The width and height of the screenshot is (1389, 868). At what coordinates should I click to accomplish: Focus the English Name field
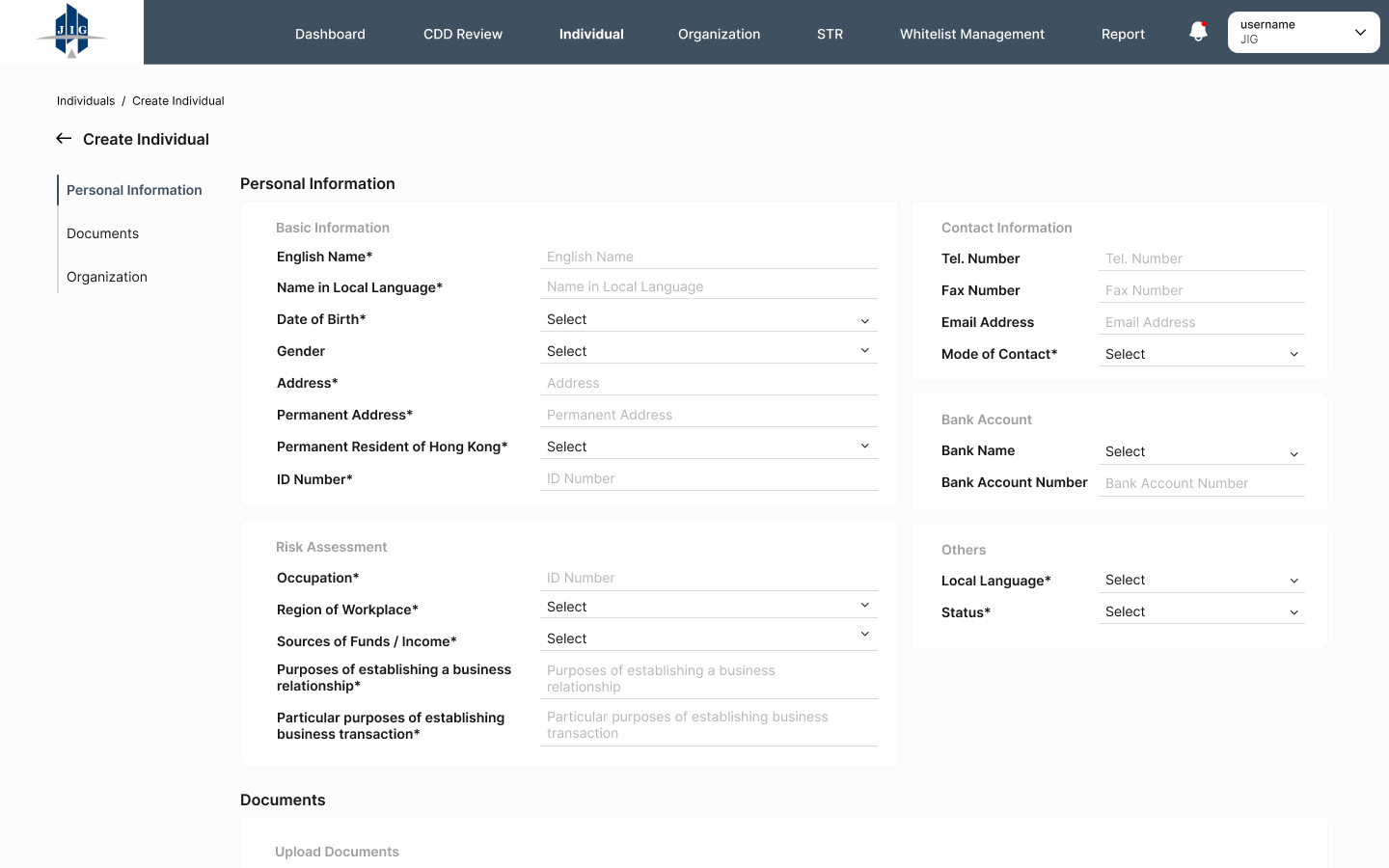click(x=709, y=257)
